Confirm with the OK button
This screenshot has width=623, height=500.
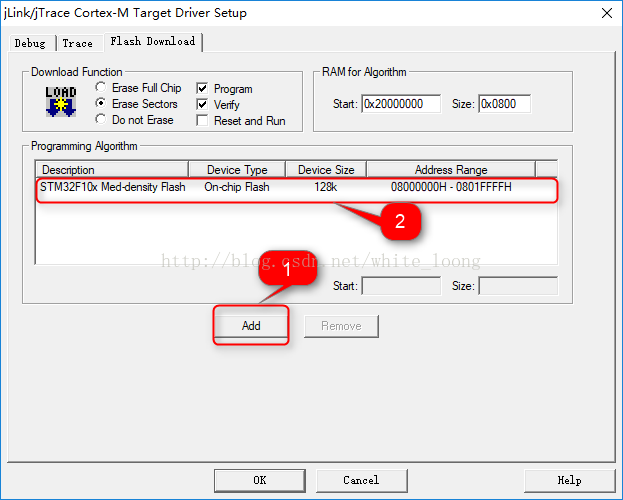[x=260, y=480]
